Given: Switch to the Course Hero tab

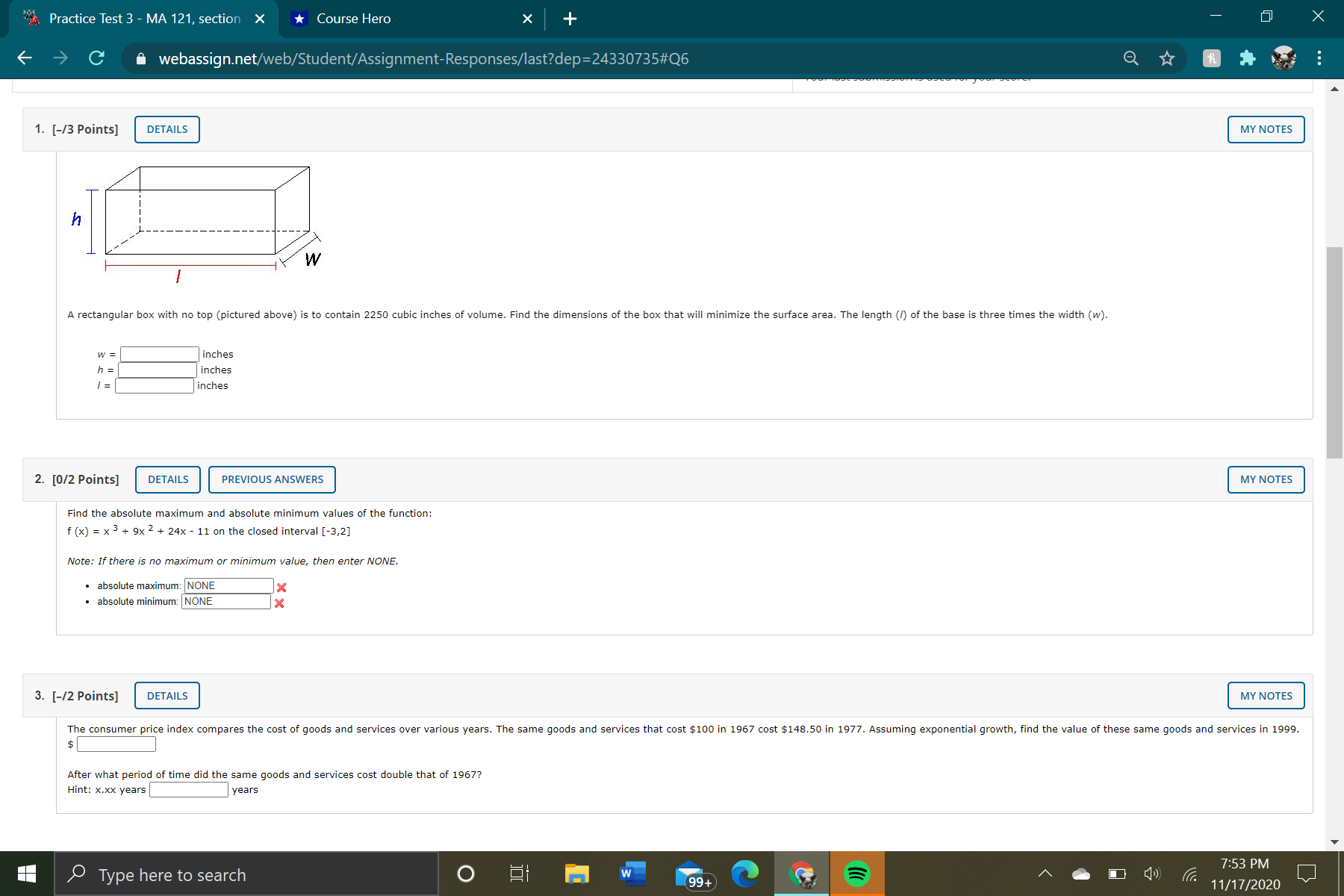Looking at the screenshot, I should point(352,19).
